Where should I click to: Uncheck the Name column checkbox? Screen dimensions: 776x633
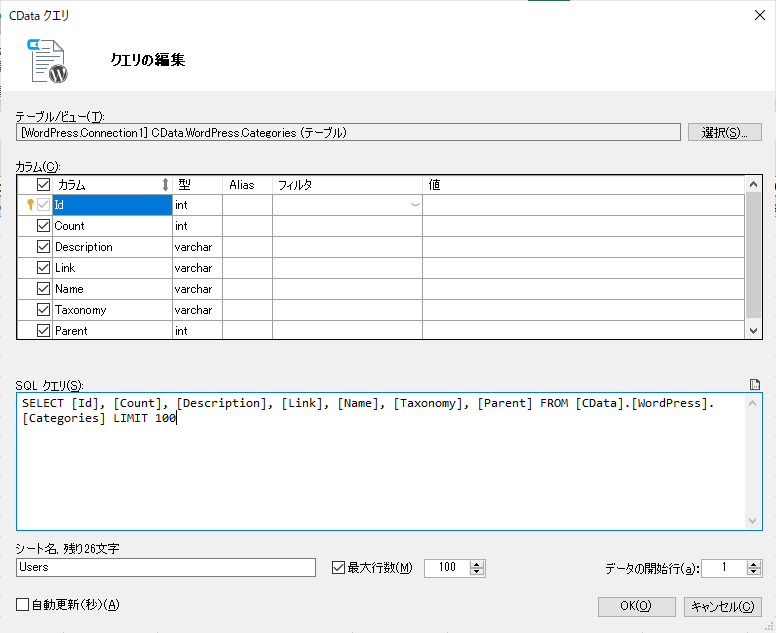pos(44,289)
